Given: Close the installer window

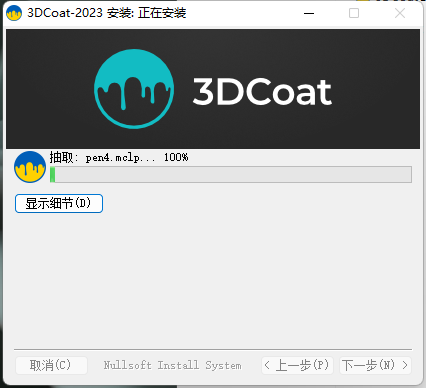Looking at the screenshot, I should coord(400,13).
